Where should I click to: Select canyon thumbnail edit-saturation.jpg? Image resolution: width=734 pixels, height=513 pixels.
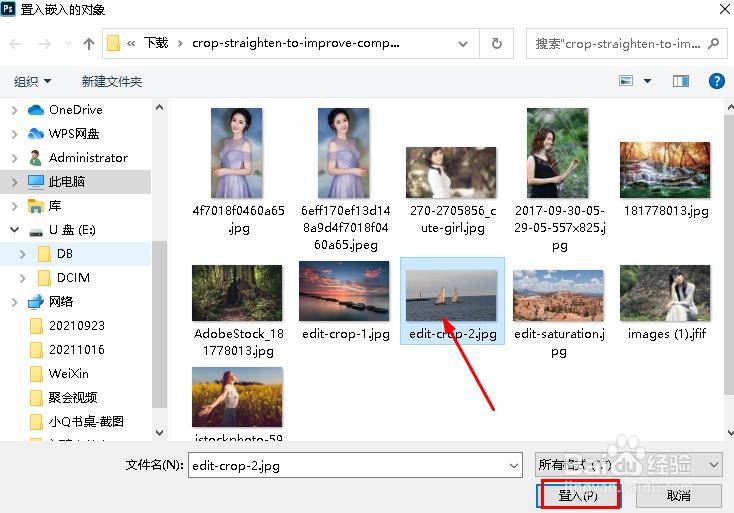point(558,295)
